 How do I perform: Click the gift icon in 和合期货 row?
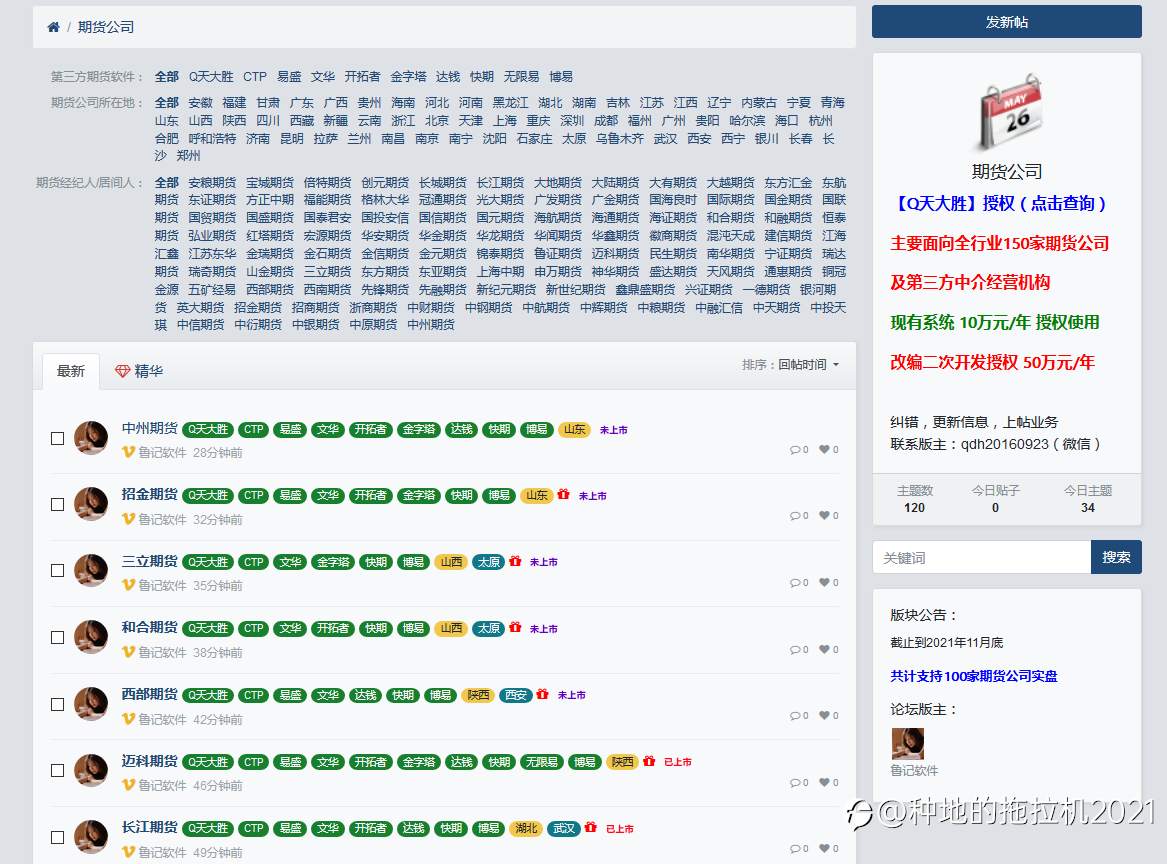coord(515,627)
